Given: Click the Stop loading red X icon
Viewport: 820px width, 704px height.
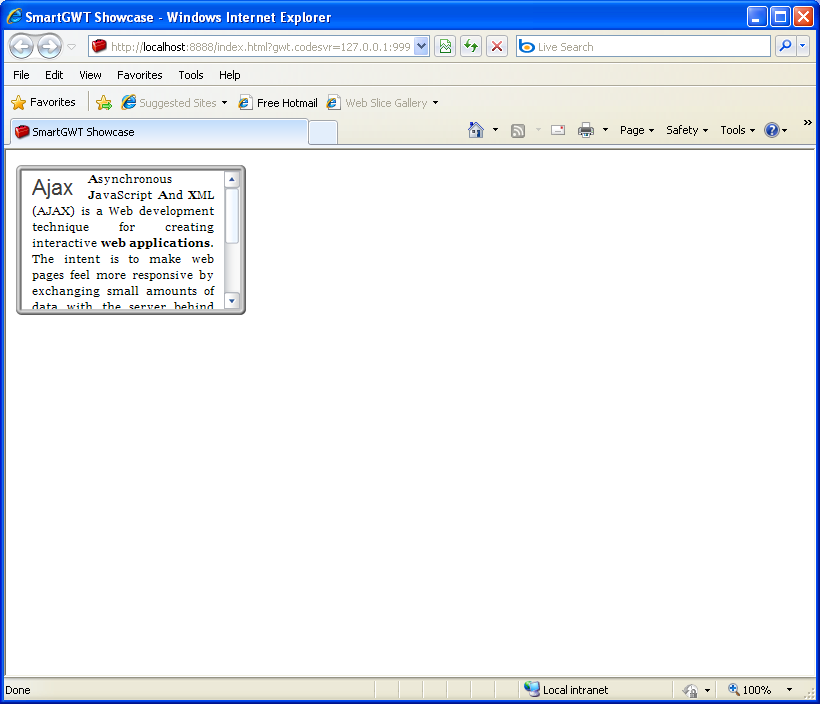Looking at the screenshot, I should tap(497, 46).
